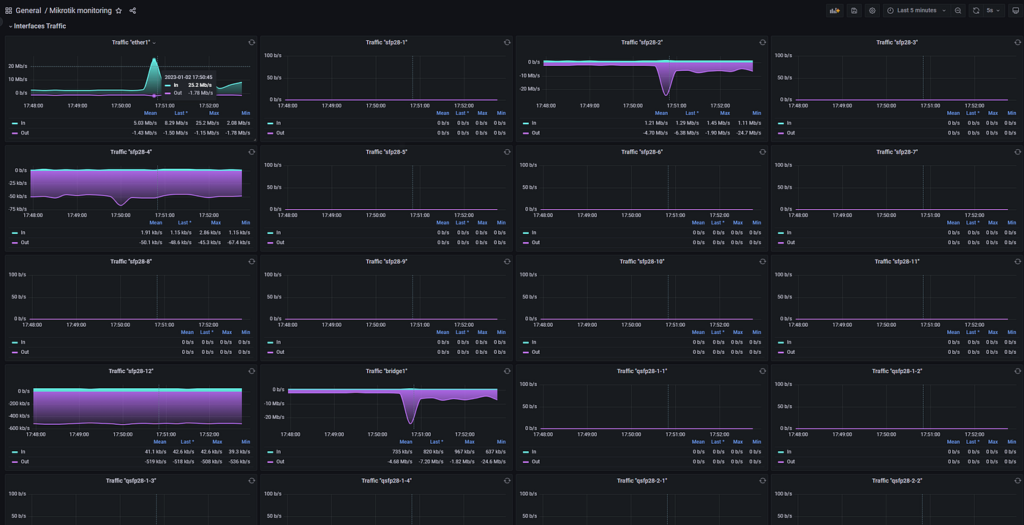Open Traffic "sfp28-2" panel menu
The image size is (1024, 525).
click(641, 42)
